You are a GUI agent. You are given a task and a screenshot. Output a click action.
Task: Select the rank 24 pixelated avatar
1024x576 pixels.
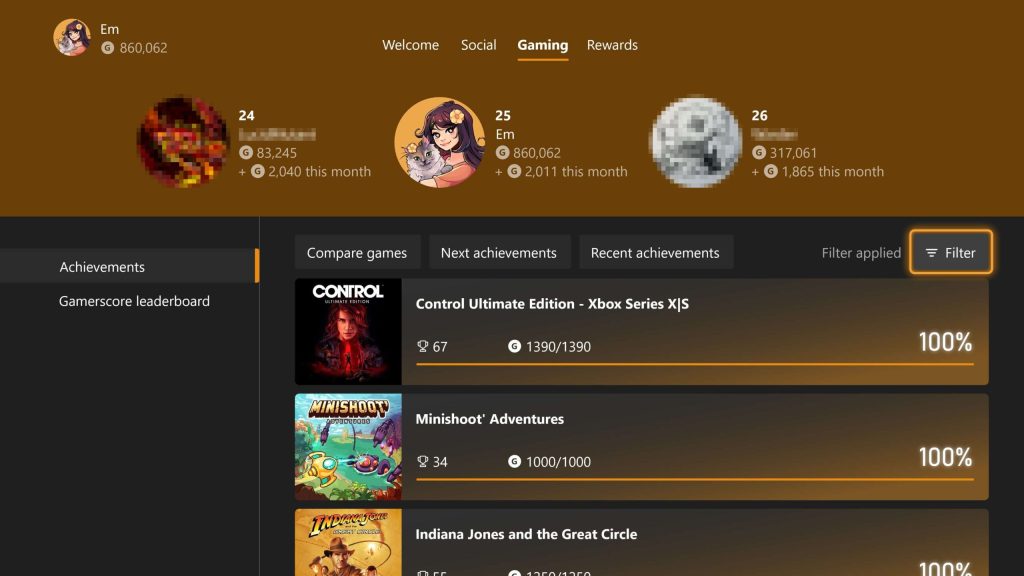(x=183, y=142)
